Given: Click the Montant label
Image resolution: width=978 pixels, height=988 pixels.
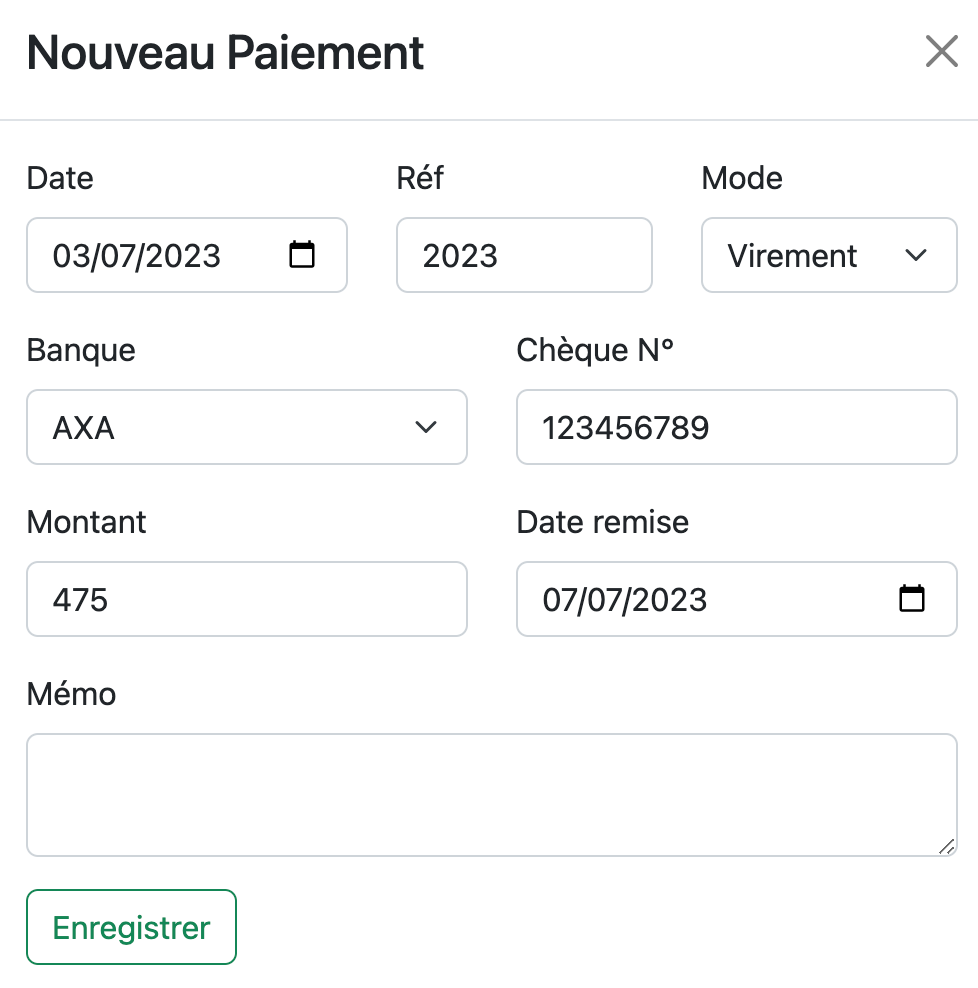Looking at the screenshot, I should [x=86, y=522].
